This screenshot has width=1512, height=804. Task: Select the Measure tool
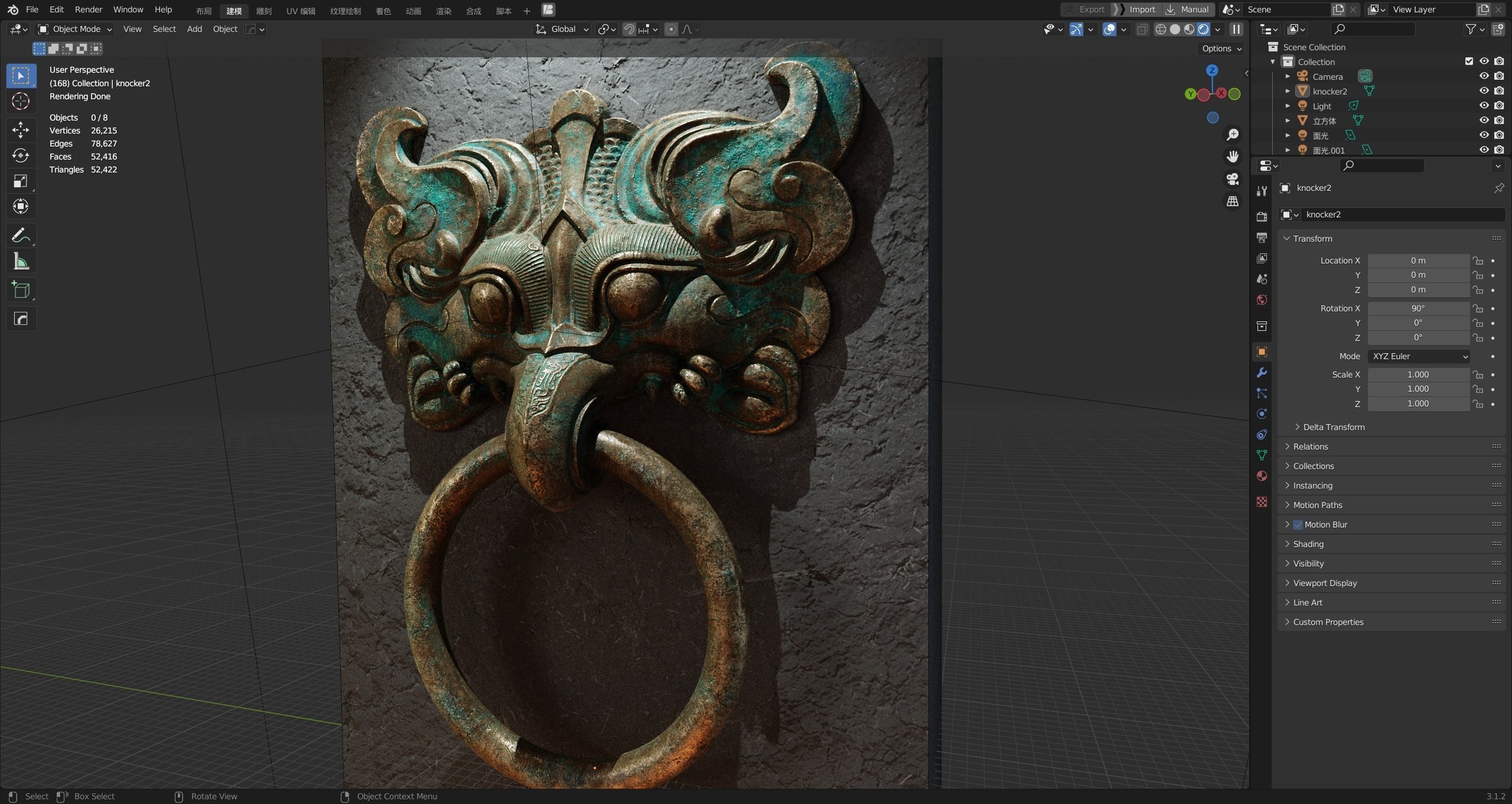coord(21,261)
